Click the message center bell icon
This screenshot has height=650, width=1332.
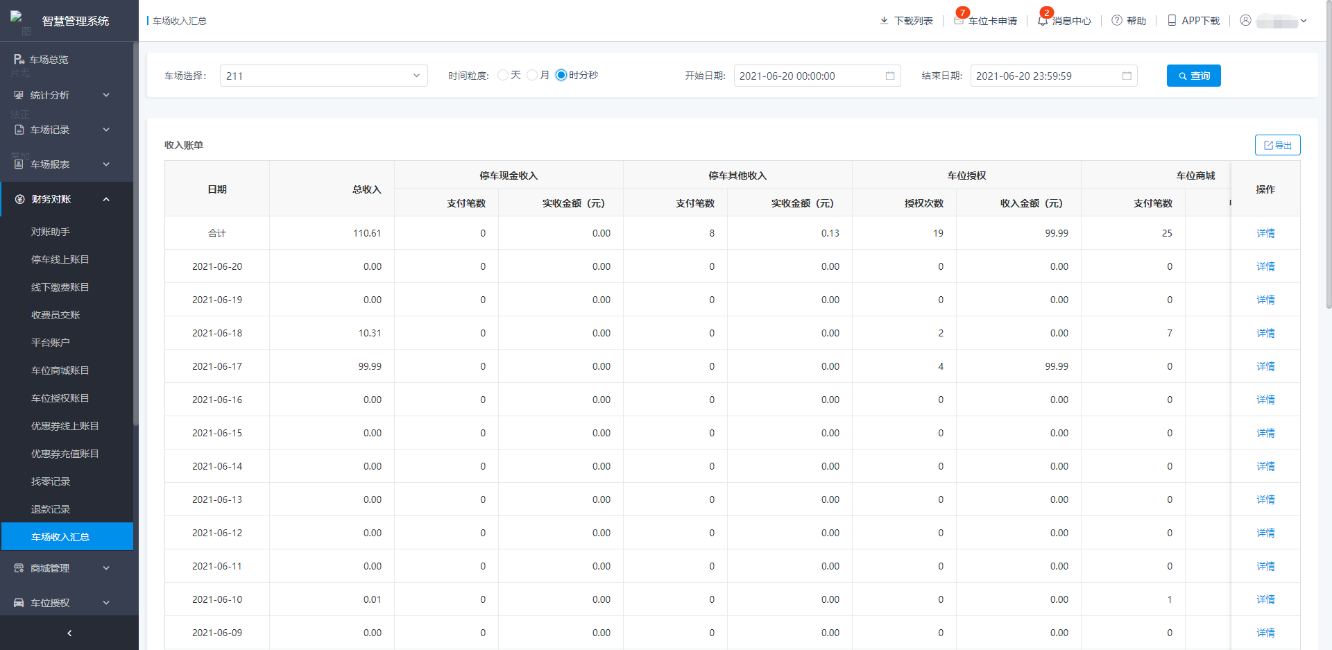click(x=1043, y=21)
